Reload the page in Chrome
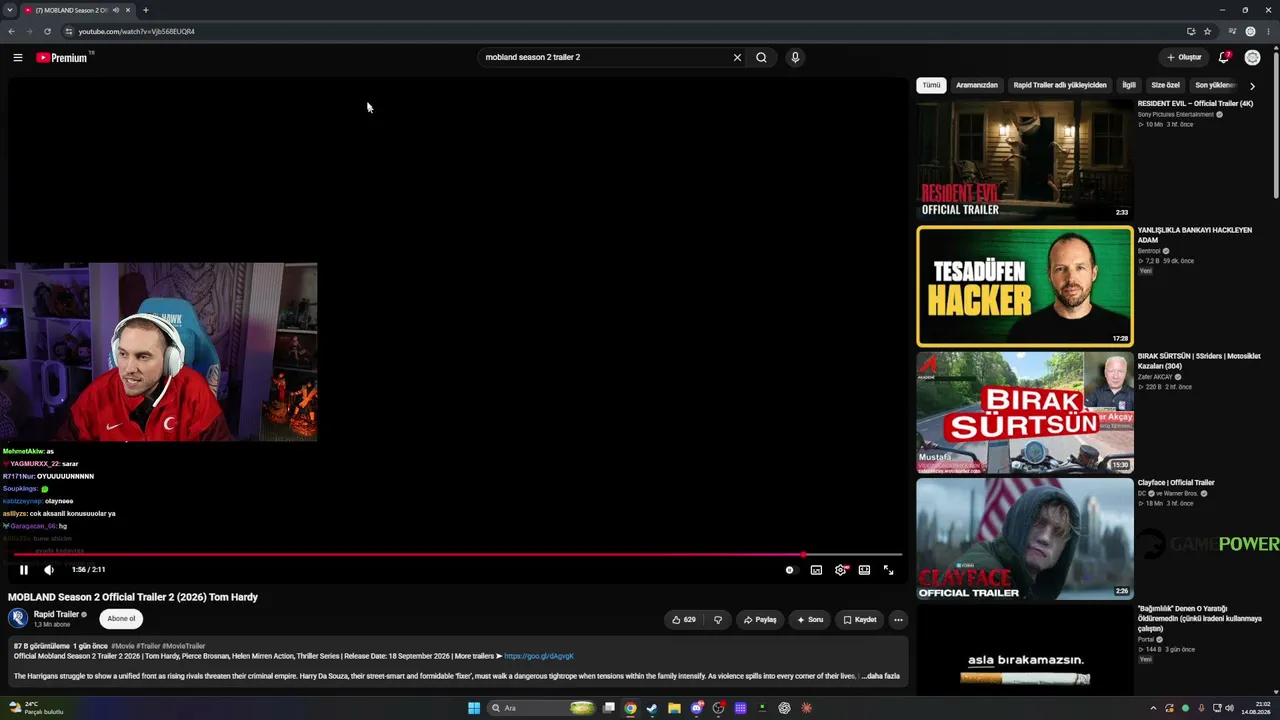Screen dimensions: 1280x720 click(47, 31)
